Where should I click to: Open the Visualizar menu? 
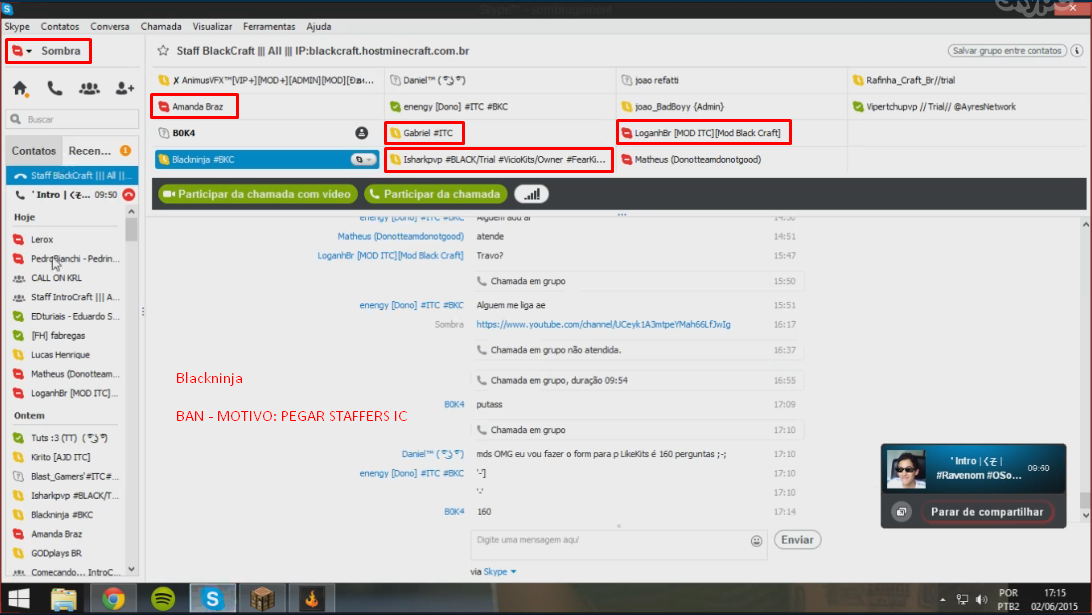coord(212,26)
